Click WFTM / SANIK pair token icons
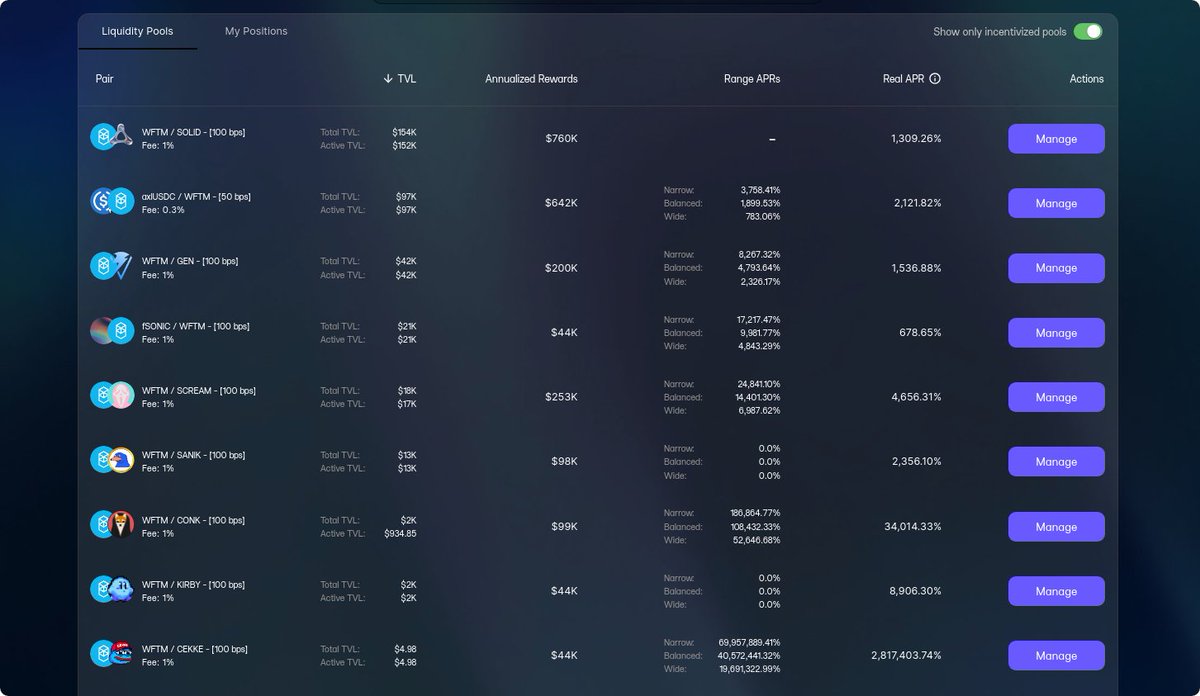Image resolution: width=1200 pixels, height=696 pixels. [112, 460]
